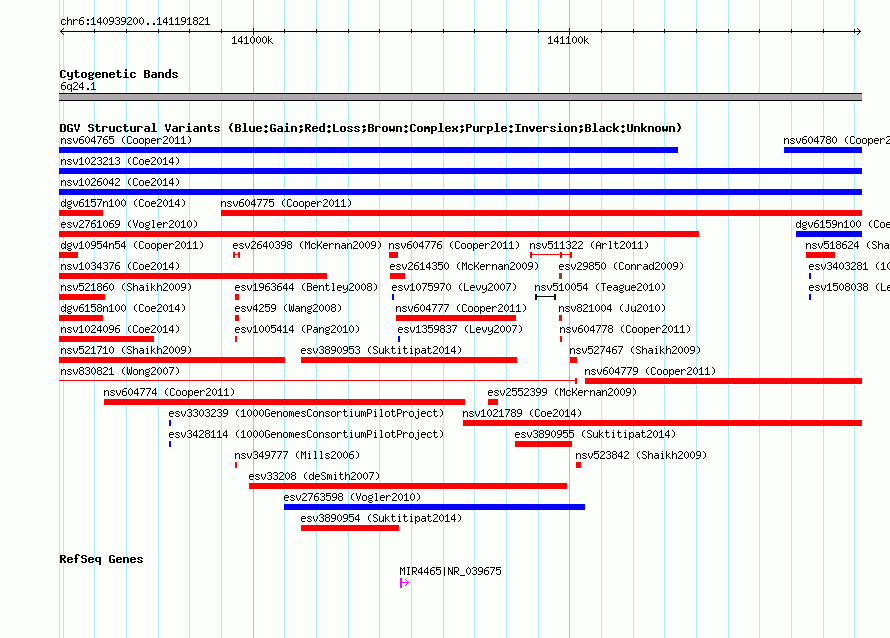Click esv4259 (Wang2008) label
Viewport: 890px width, 638px height.
click(288, 308)
